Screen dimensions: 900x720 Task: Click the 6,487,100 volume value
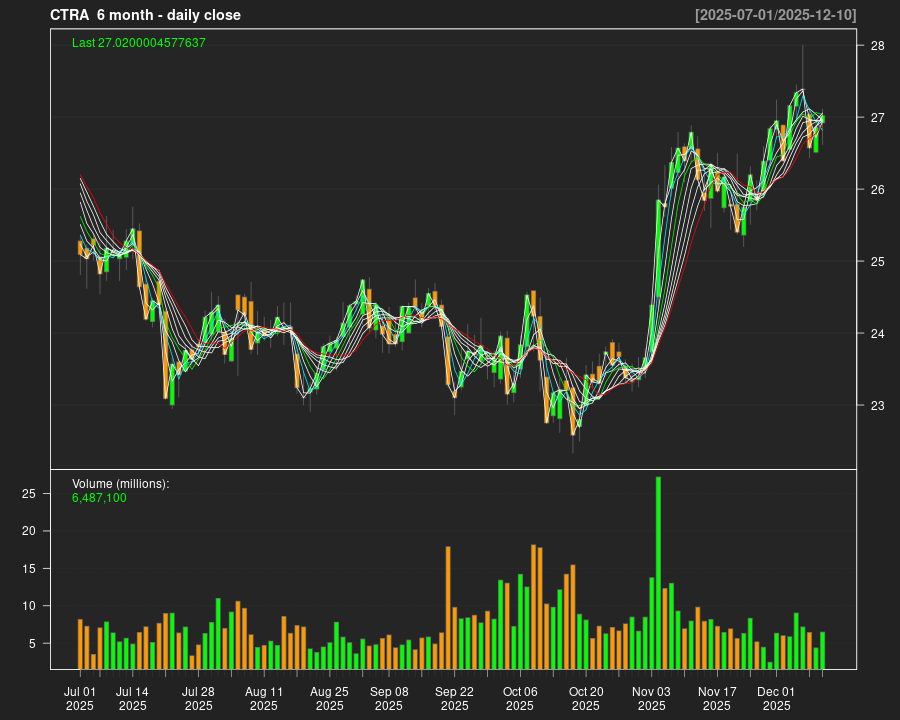click(99, 498)
